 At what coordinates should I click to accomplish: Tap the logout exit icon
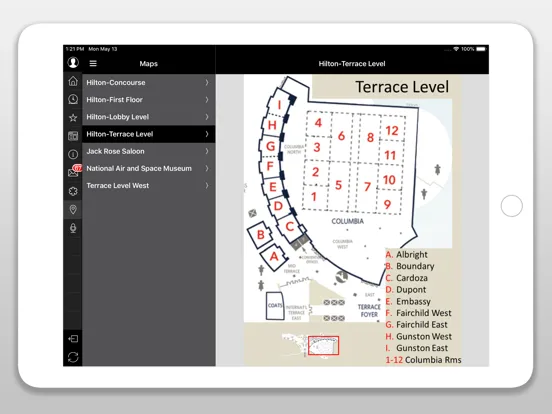coord(73,339)
